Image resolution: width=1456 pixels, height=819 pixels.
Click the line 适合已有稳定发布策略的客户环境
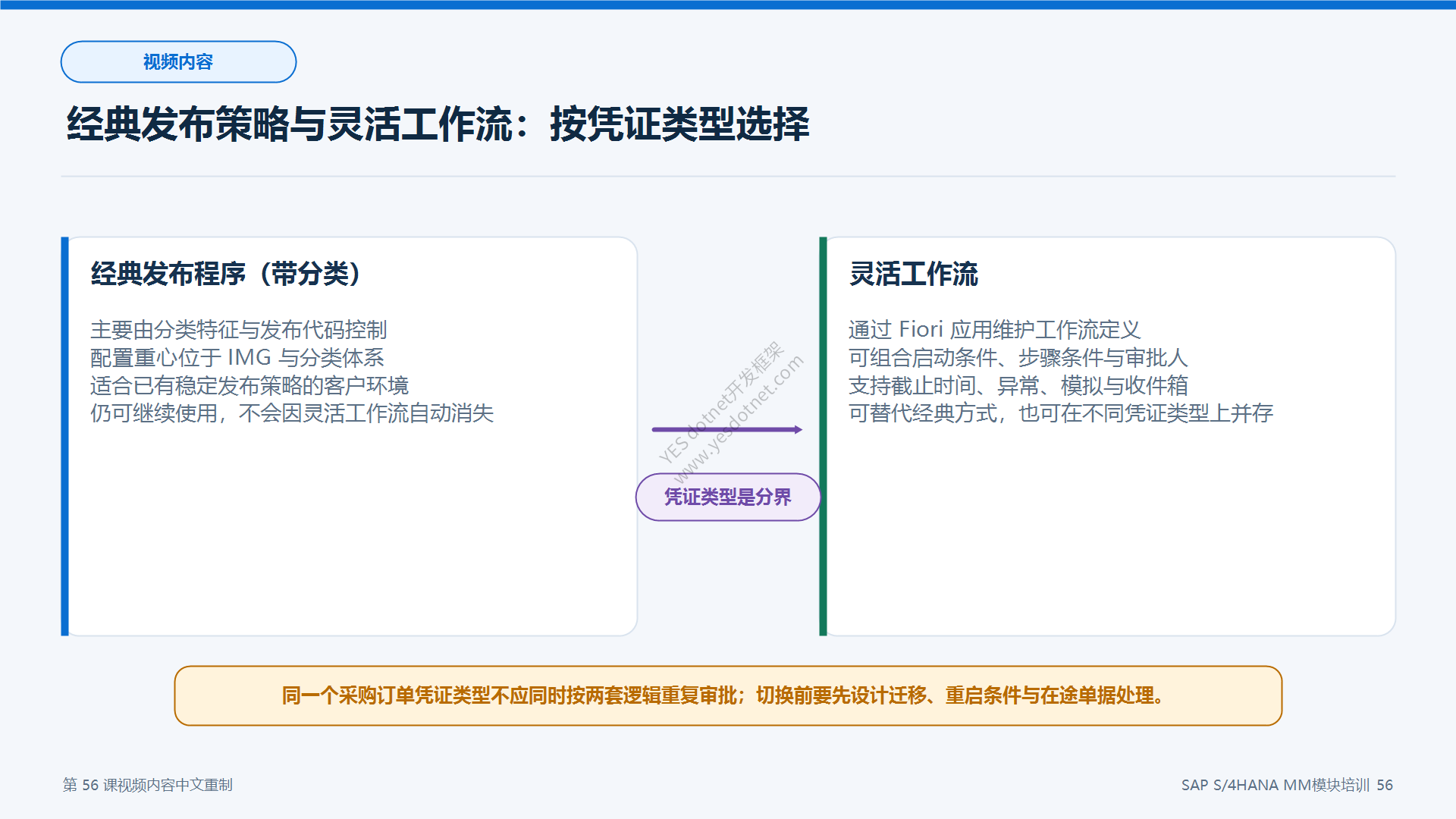249,385
